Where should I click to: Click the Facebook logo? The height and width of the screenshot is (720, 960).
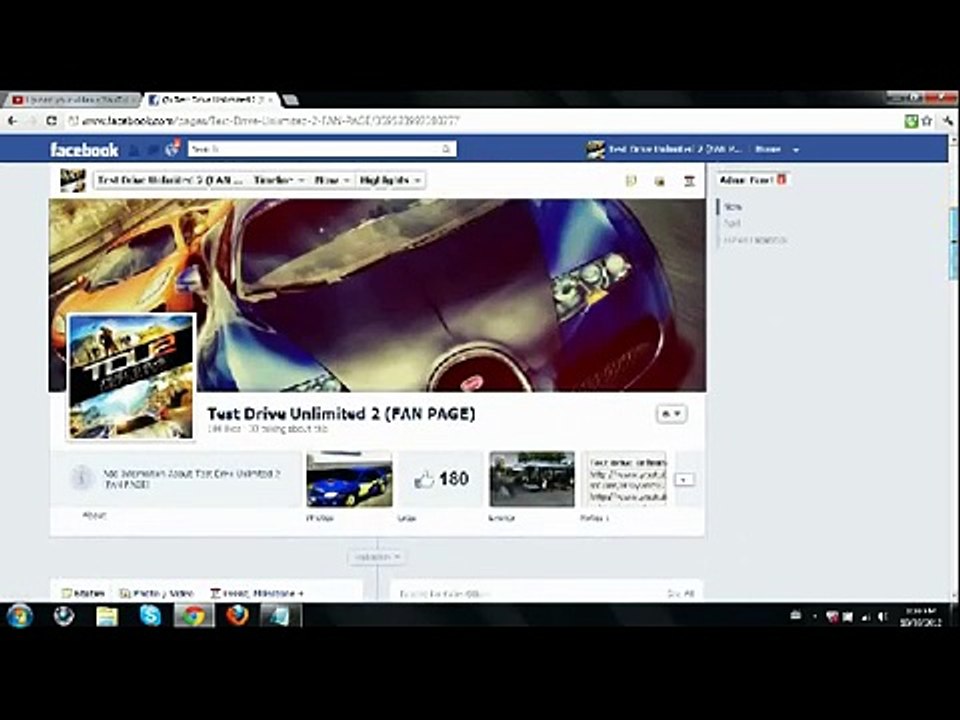[84, 149]
